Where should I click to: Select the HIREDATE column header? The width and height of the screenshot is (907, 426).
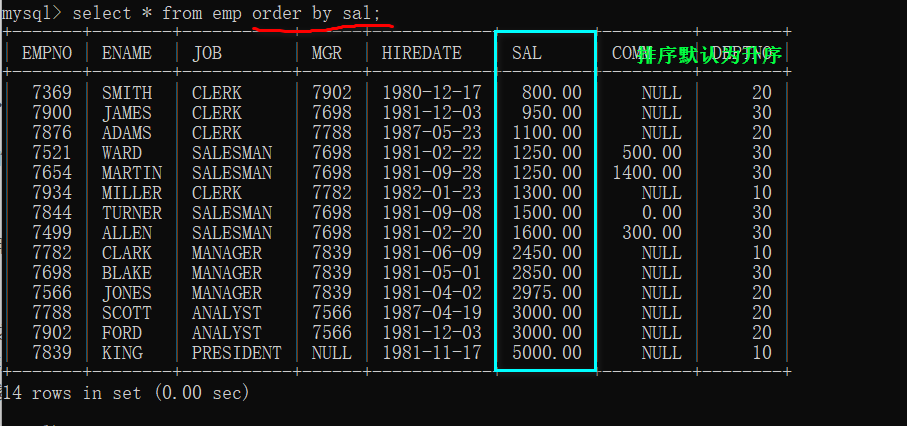[422, 53]
